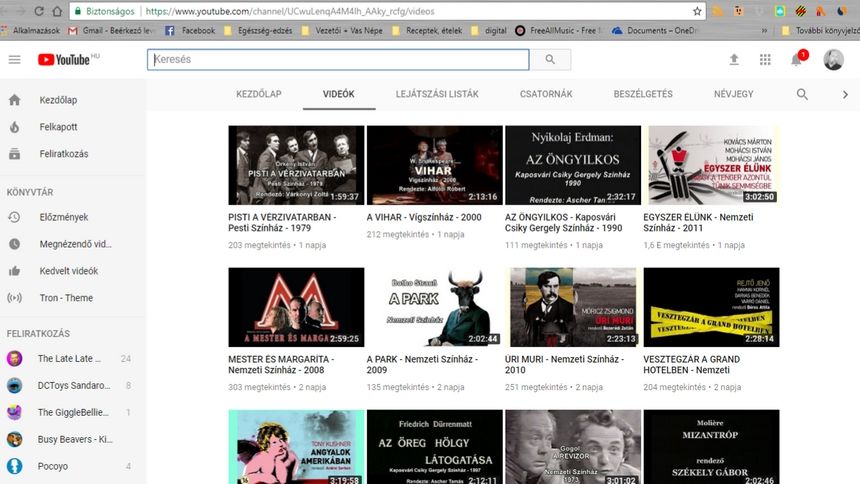The width and height of the screenshot is (860, 484).
Task: Open the Pocoyo subscription channel
Action: coord(53,466)
